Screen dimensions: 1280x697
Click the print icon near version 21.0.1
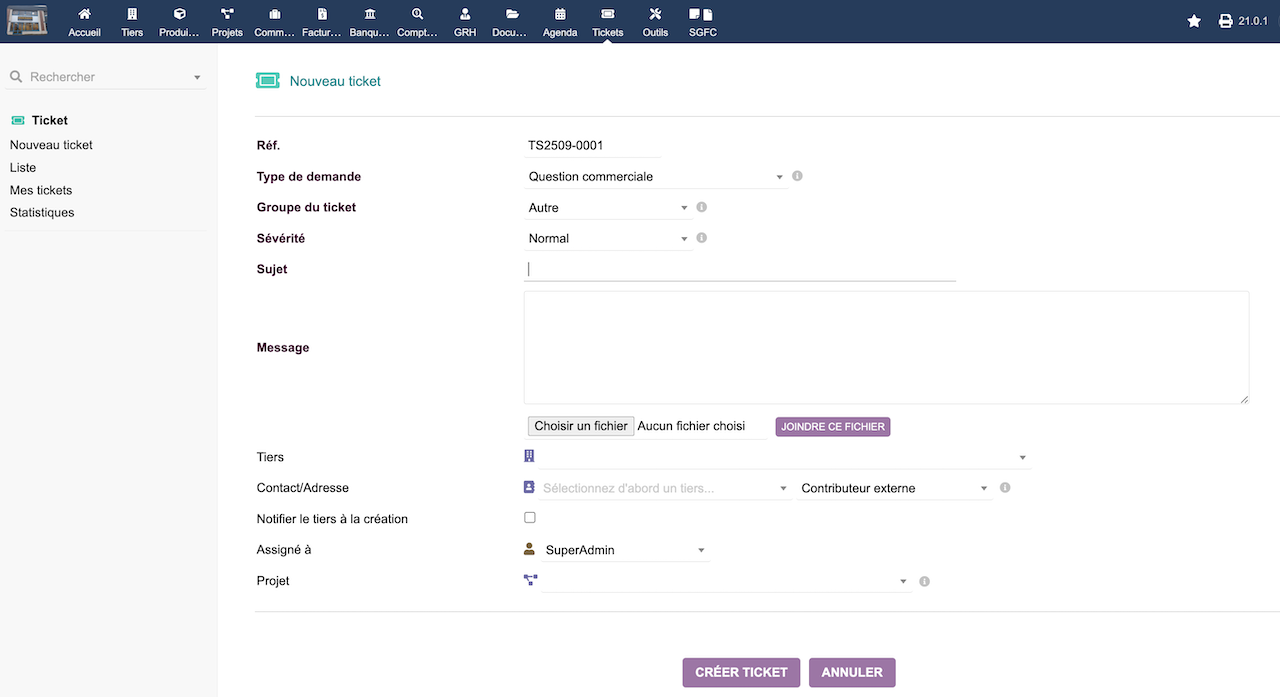[1225, 21]
